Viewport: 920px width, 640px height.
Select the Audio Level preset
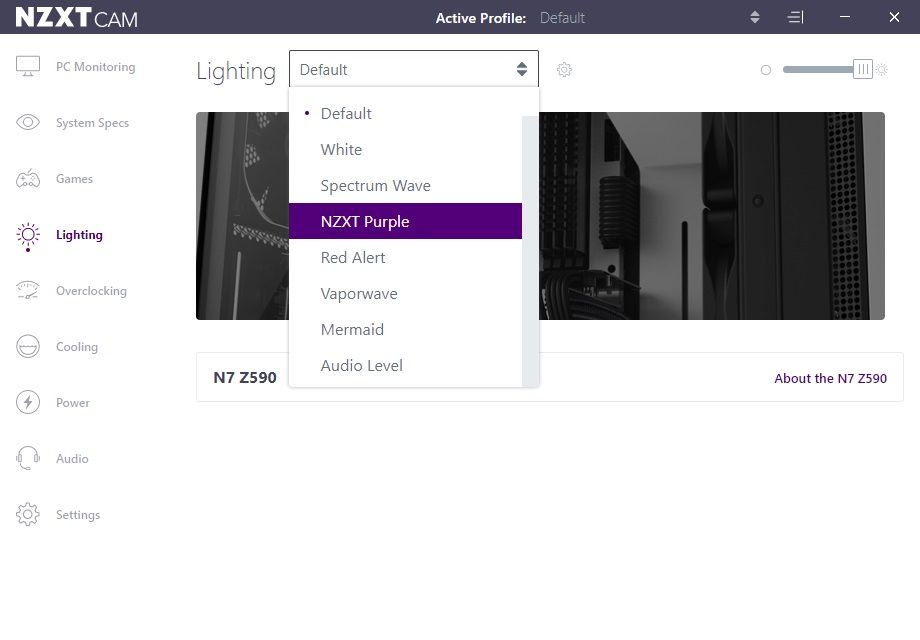click(x=405, y=365)
